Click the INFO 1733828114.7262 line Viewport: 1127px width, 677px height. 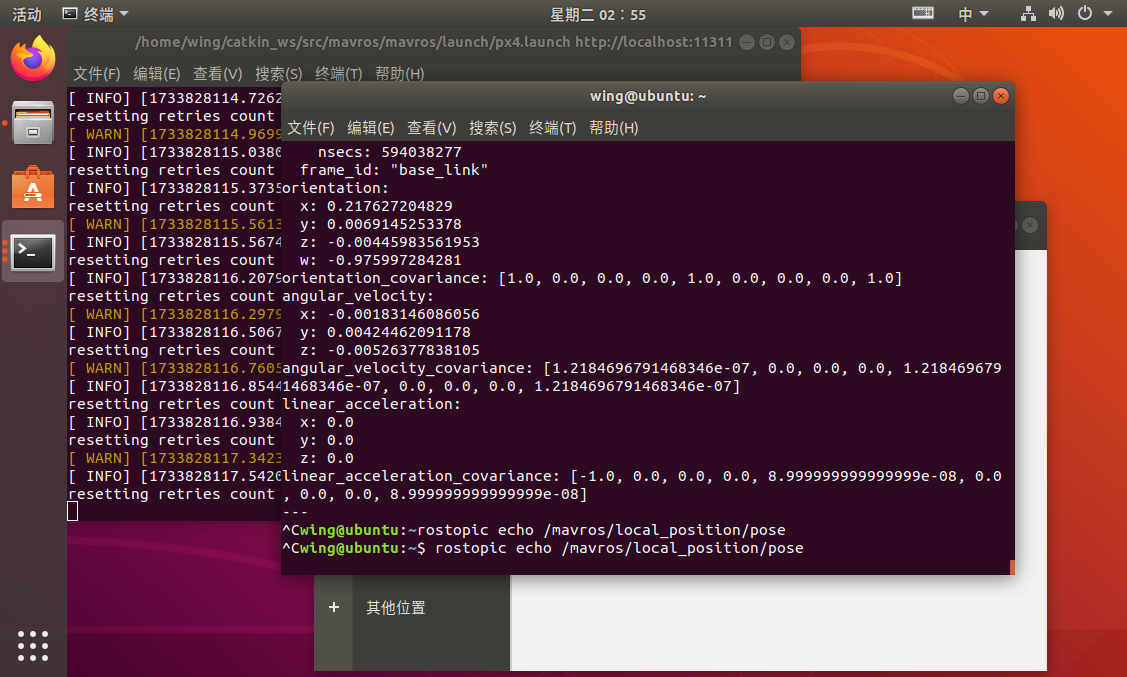point(175,98)
